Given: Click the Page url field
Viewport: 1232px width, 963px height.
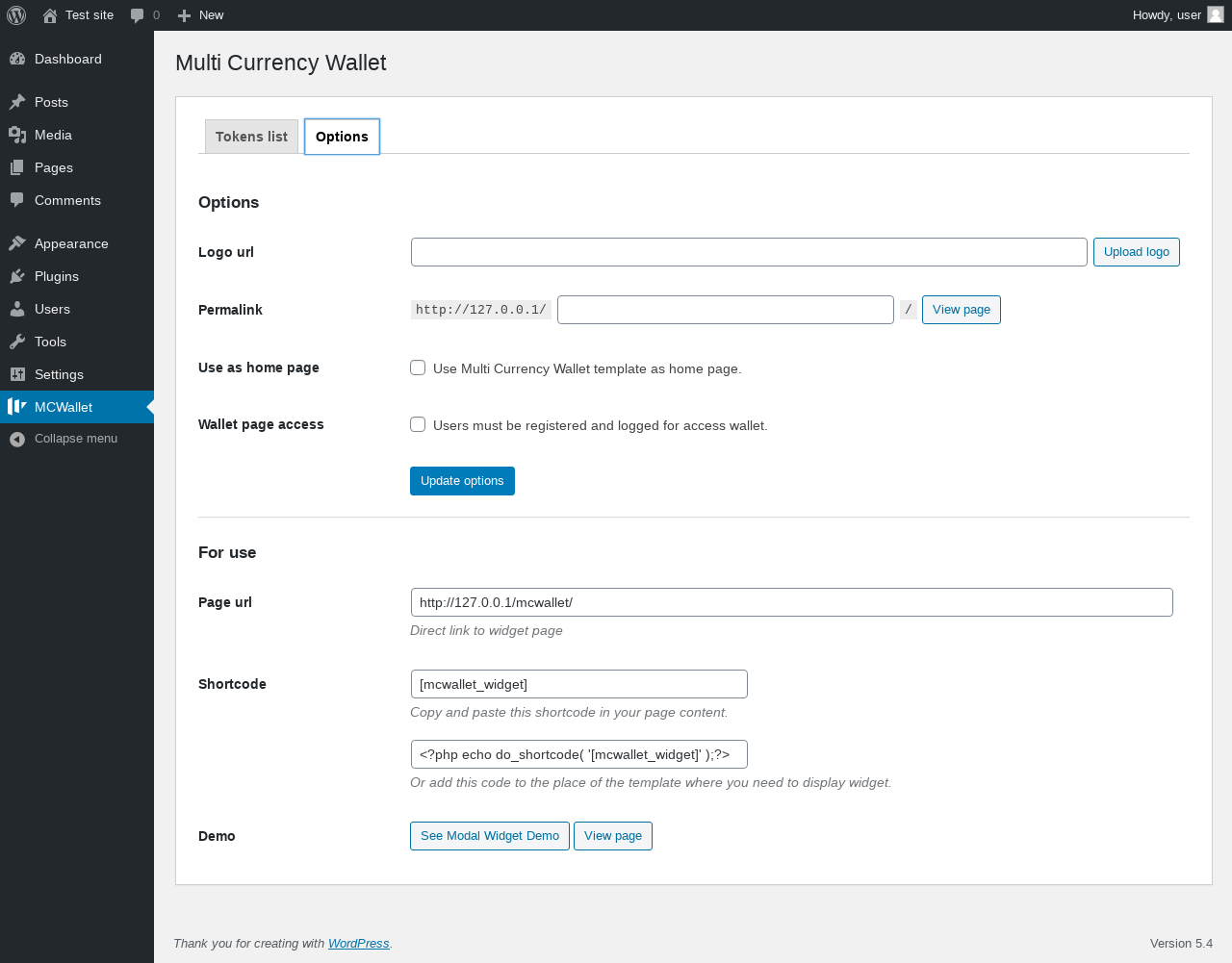Looking at the screenshot, I should [791, 602].
